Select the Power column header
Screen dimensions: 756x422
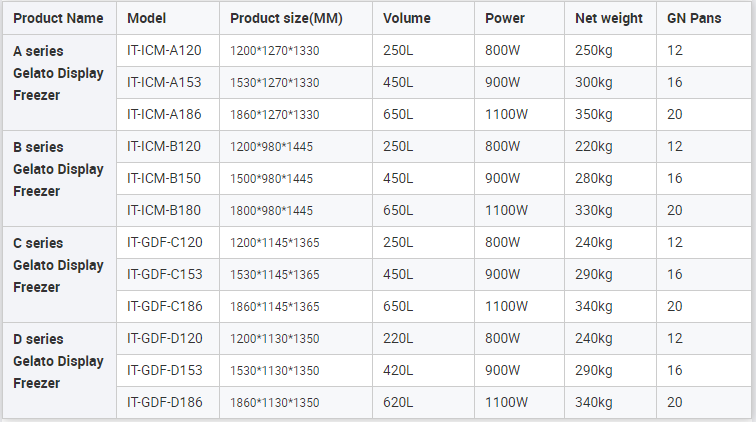tap(504, 18)
